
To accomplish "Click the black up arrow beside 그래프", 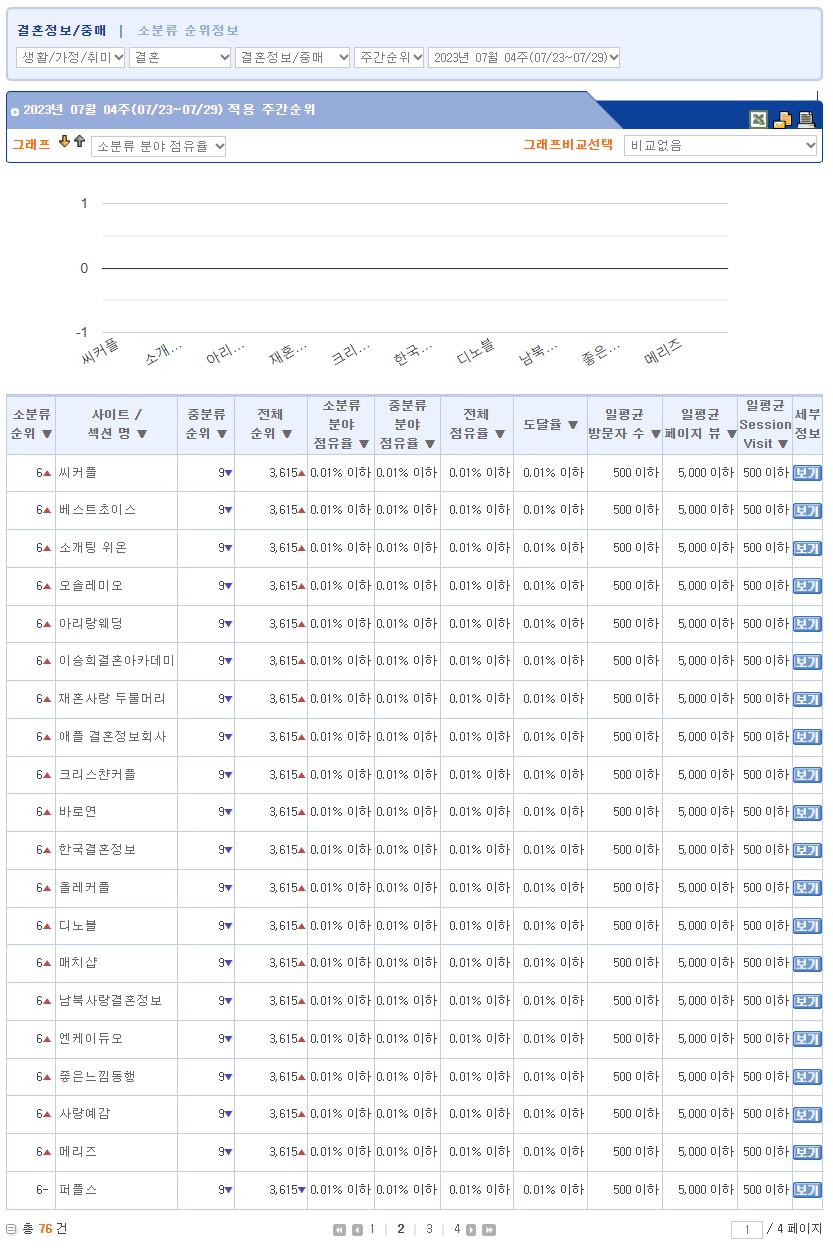I will tap(79, 142).
